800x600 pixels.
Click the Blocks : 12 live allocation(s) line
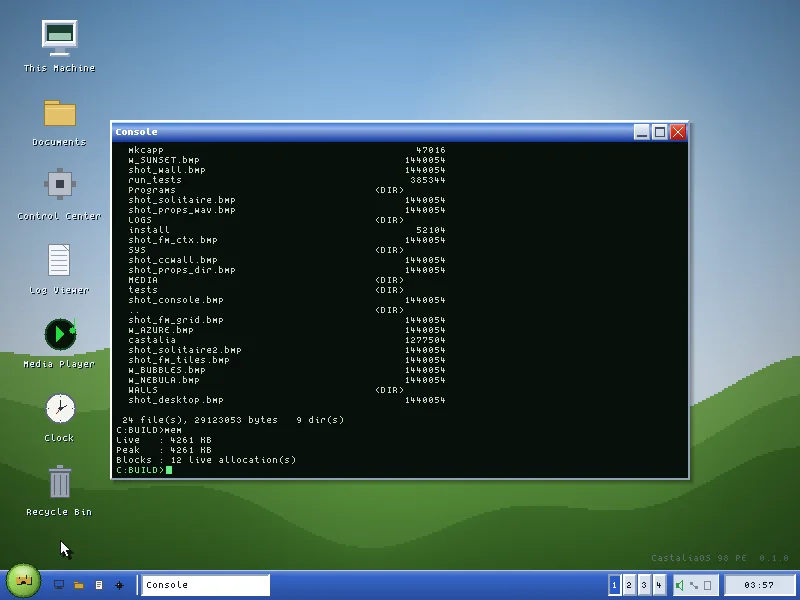coord(206,460)
